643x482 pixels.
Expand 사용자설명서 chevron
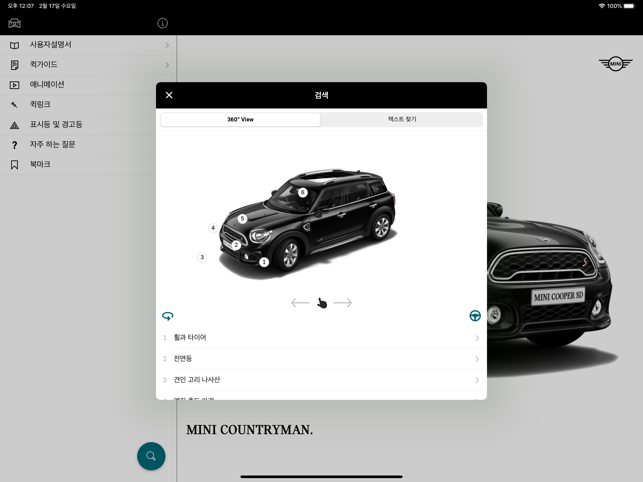click(x=167, y=45)
